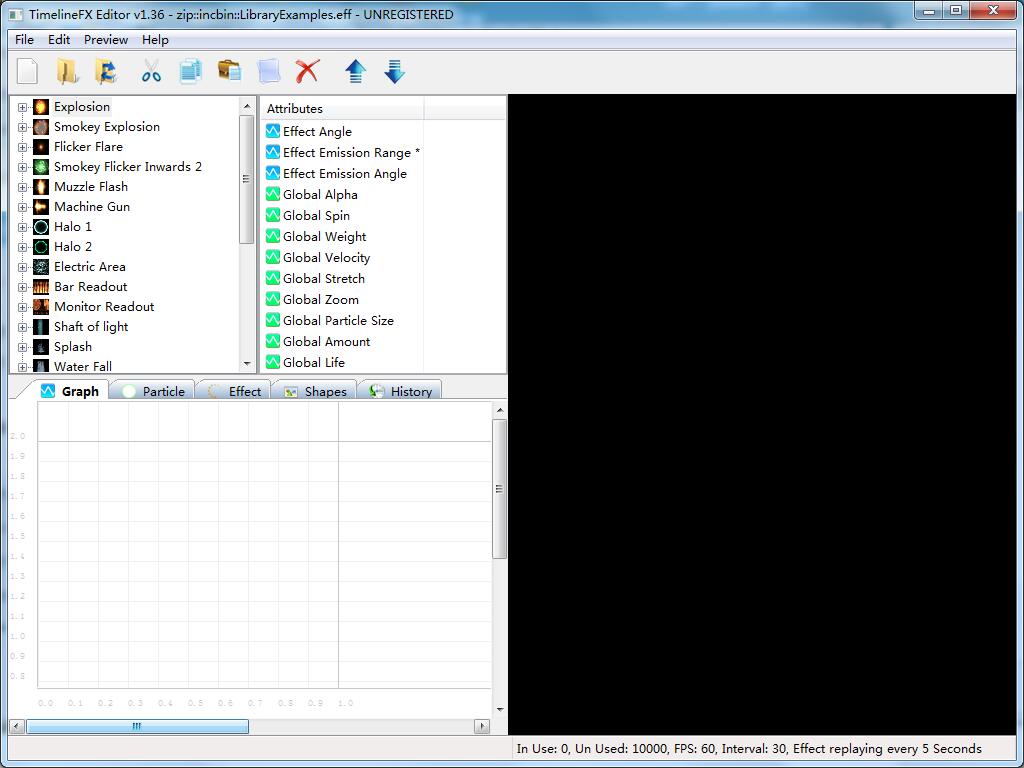Image resolution: width=1024 pixels, height=768 pixels.
Task: Click the graph scroll-left arrow
Action: coord(18,726)
